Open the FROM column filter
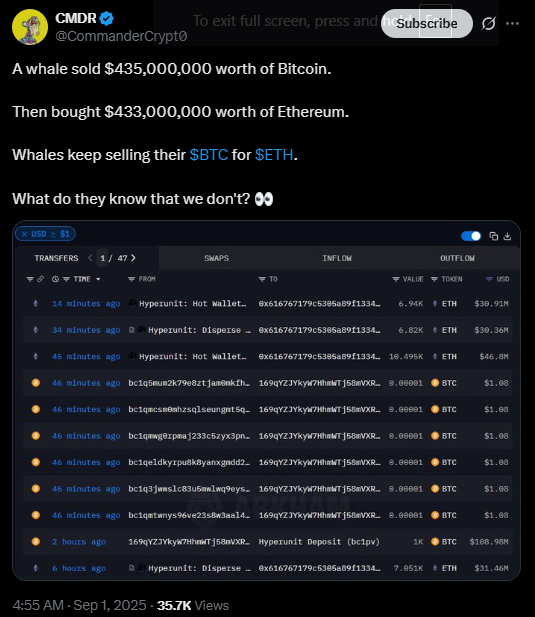The height and width of the screenshot is (617, 535). [131, 279]
